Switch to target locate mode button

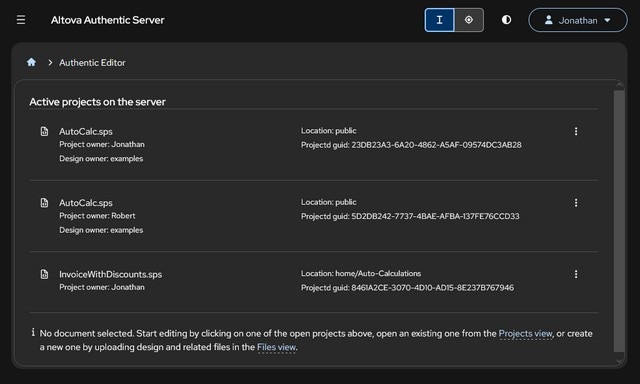click(x=469, y=20)
